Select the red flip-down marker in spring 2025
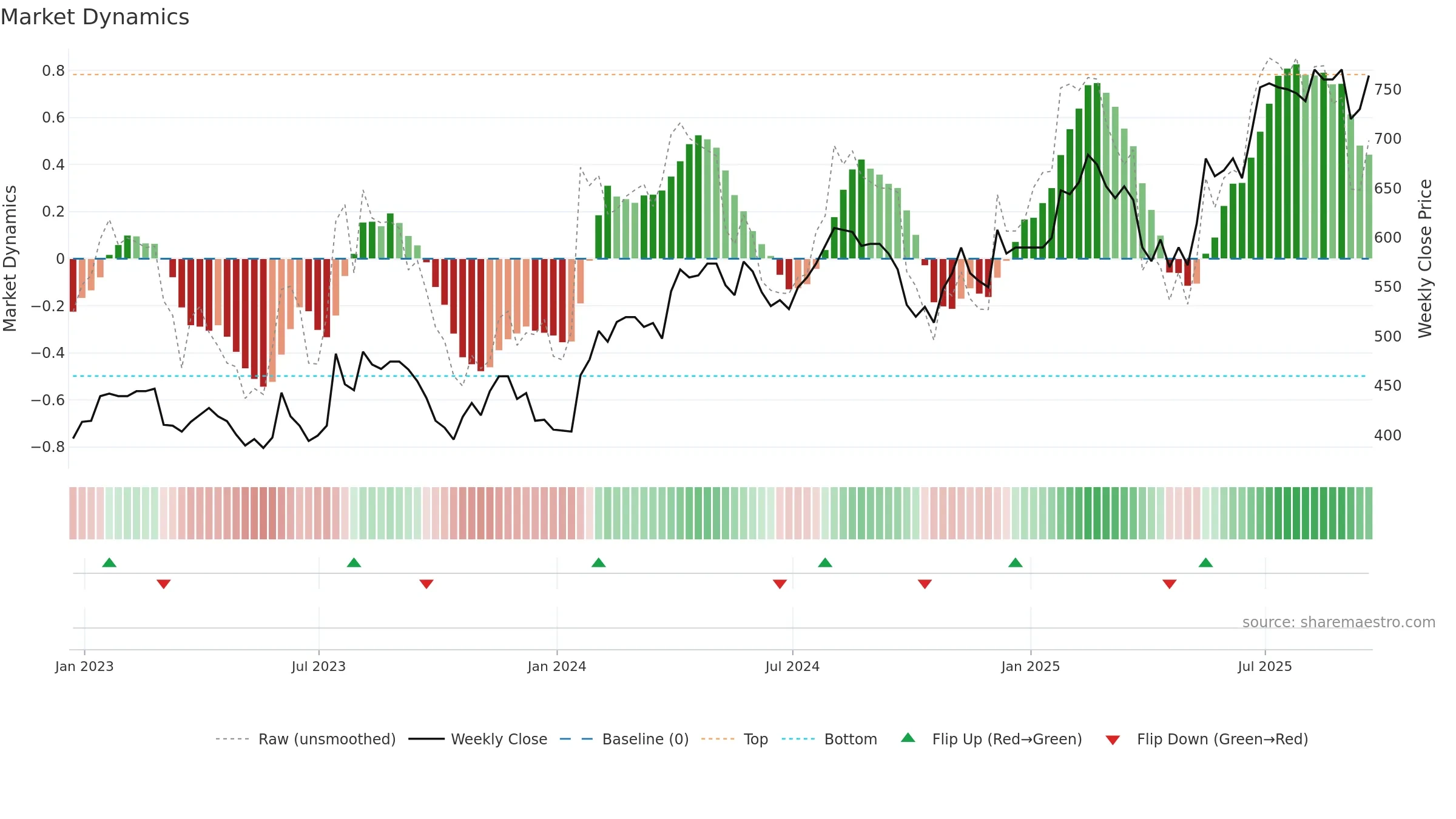This screenshot has width=1456, height=819. click(1170, 584)
